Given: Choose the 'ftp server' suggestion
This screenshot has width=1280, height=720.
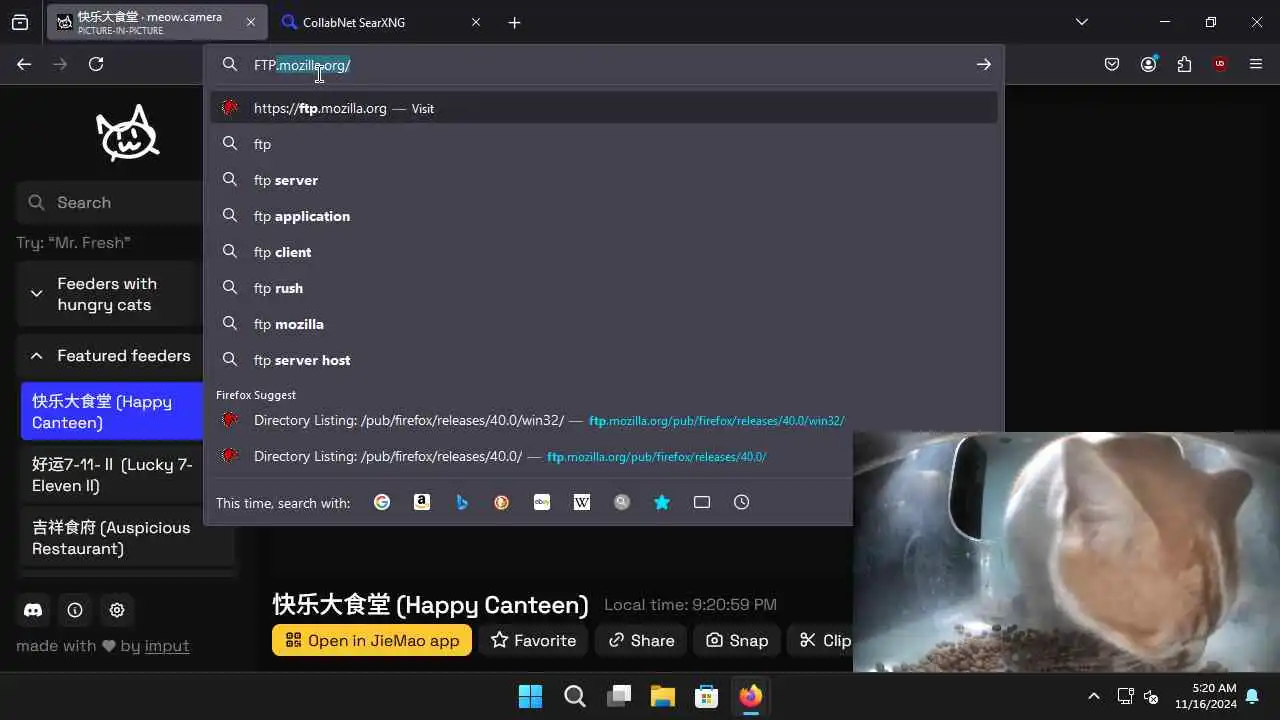Looking at the screenshot, I should (x=604, y=180).
